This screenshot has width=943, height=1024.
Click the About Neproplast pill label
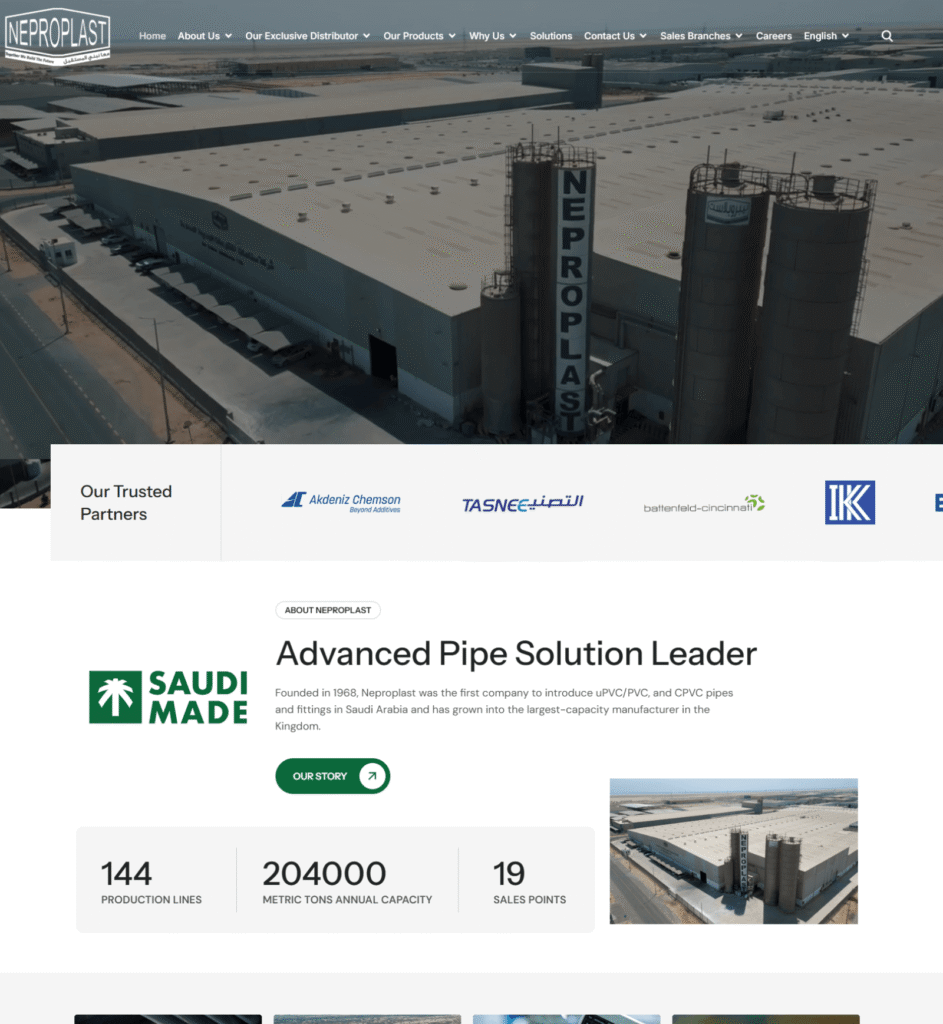[327, 610]
